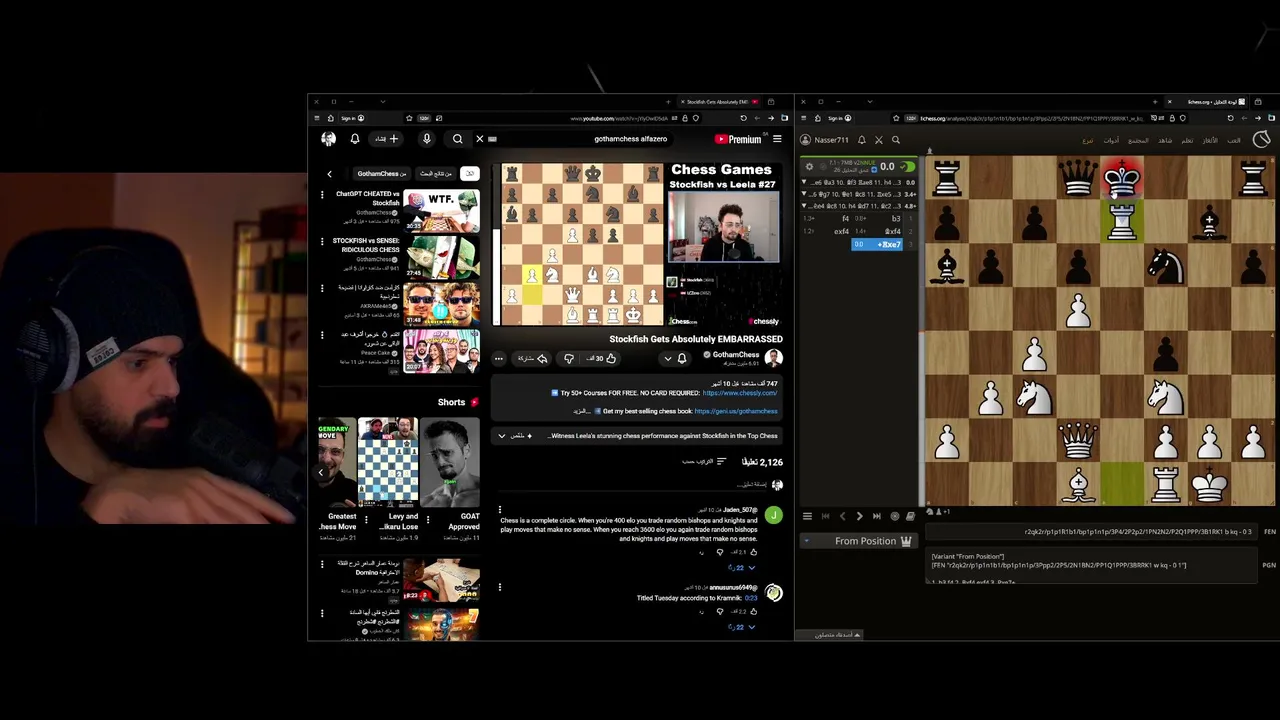
Task: Open the Lichess analysis hamburger menu
Action: coord(807,516)
